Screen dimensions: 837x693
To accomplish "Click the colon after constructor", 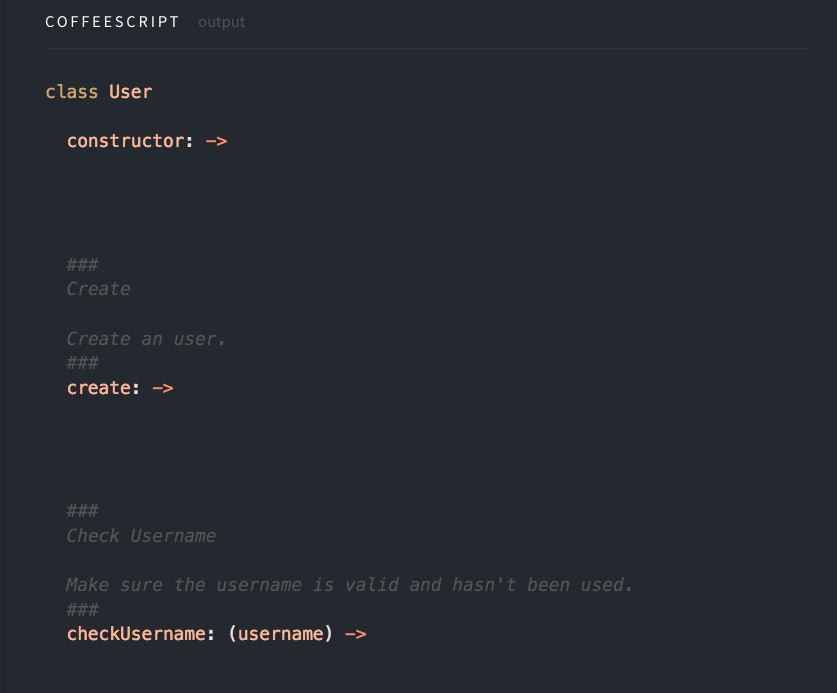I will coord(189,142).
